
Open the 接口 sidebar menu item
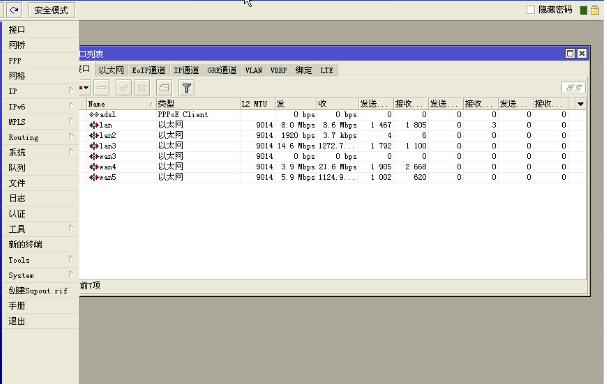click(x=41, y=30)
